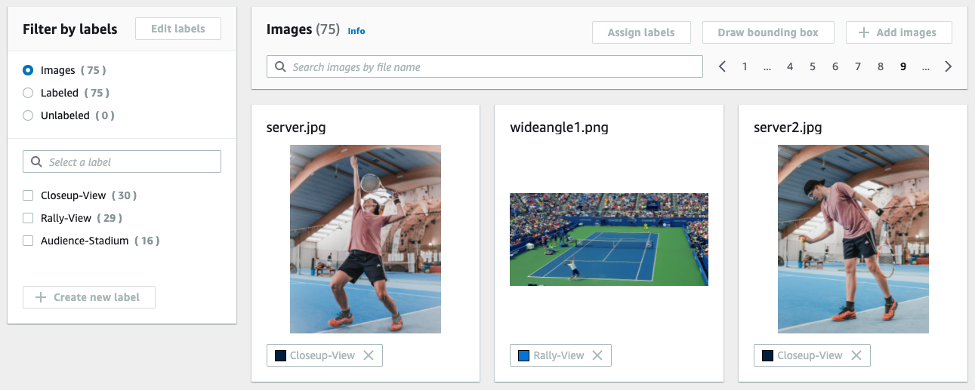Remove Closeup-View label from server.jpg

tap(368, 356)
